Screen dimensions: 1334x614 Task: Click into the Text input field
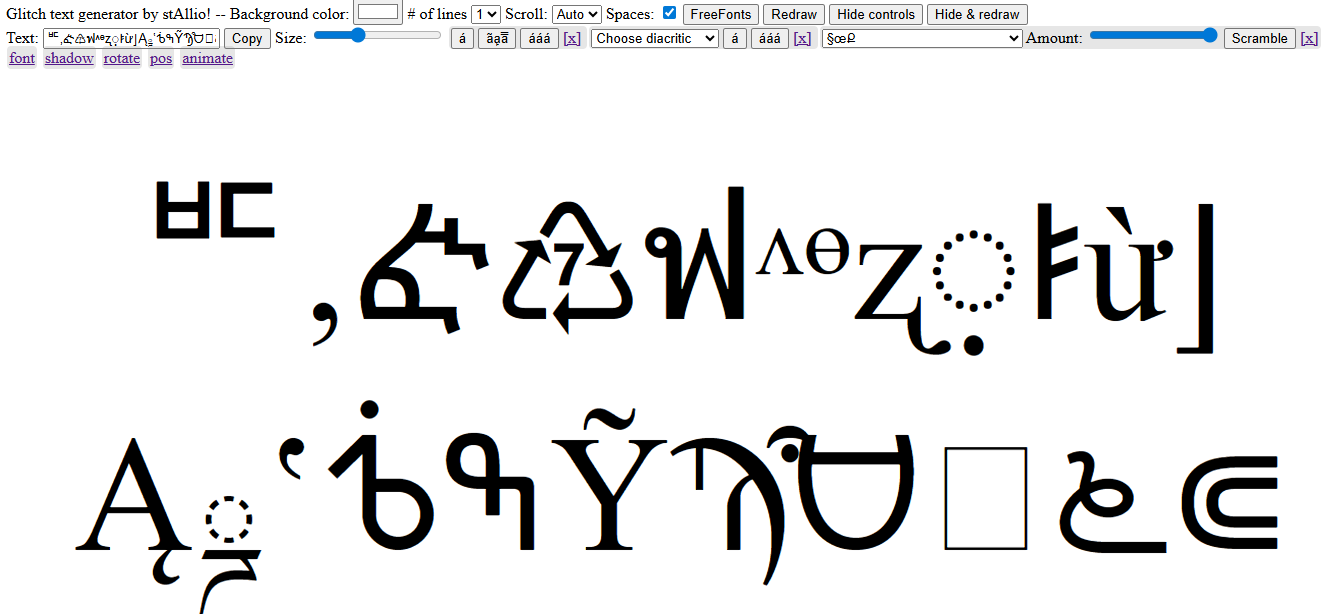click(x=130, y=38)
